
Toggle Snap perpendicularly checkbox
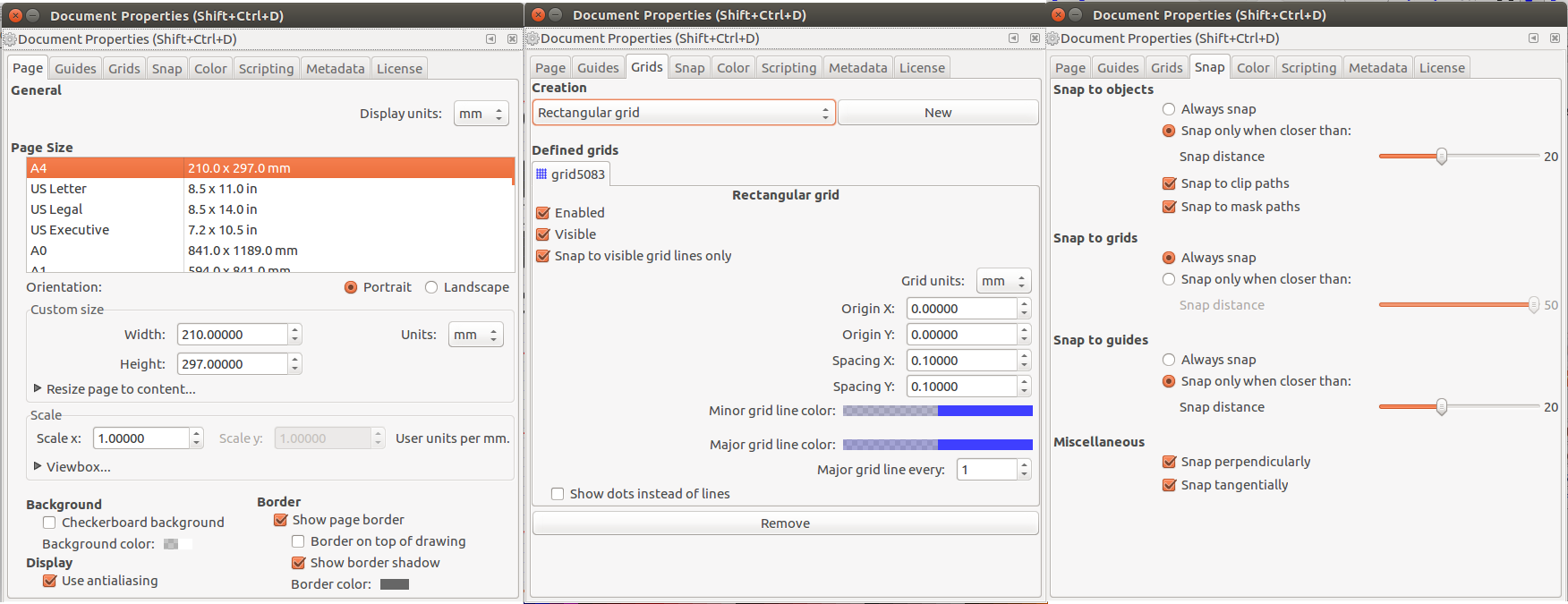click(1169, 462)
